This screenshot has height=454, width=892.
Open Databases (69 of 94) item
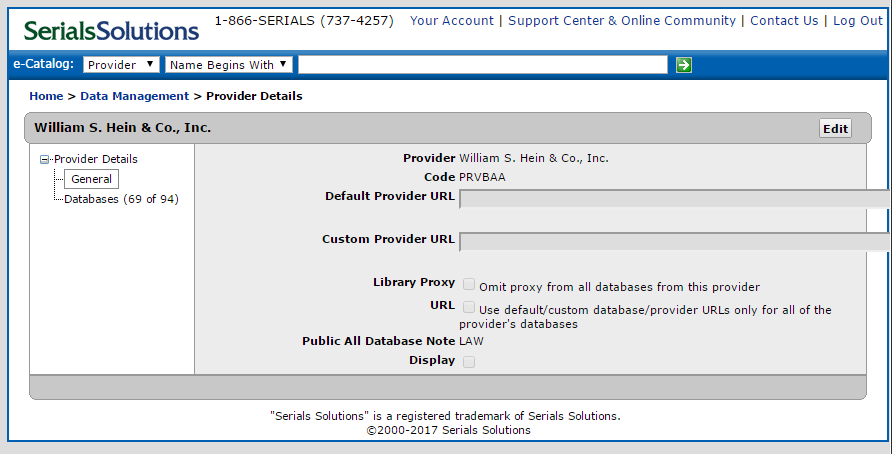(x=121, y=199)
